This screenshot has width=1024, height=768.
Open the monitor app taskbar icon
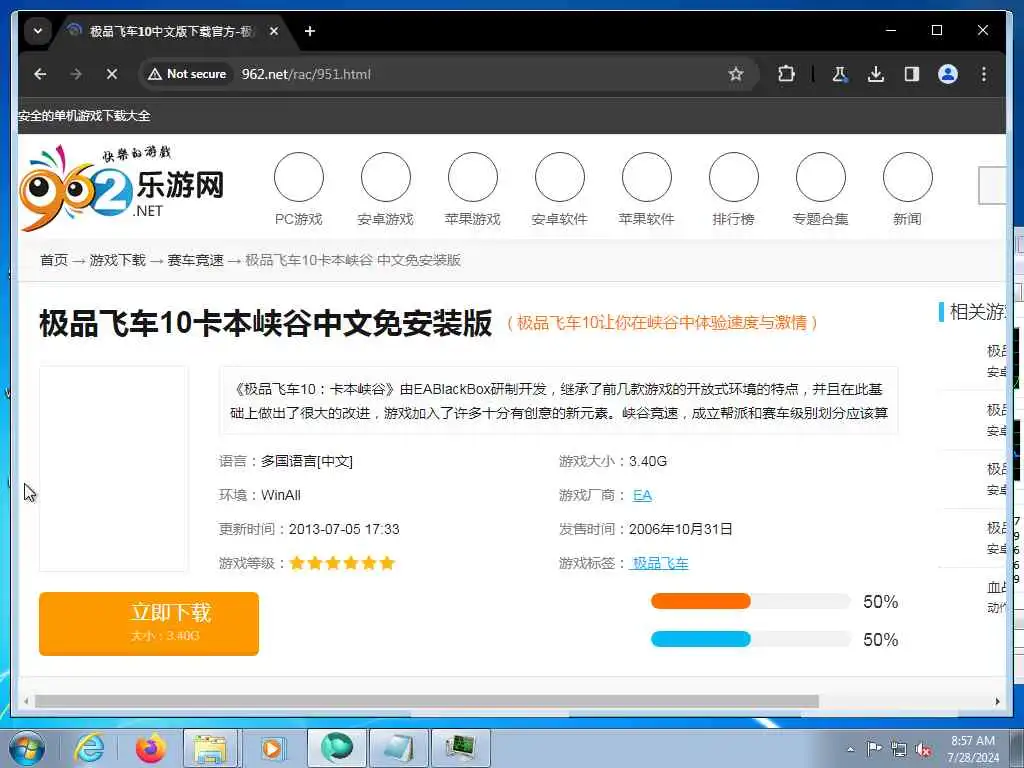click(461, 748)
